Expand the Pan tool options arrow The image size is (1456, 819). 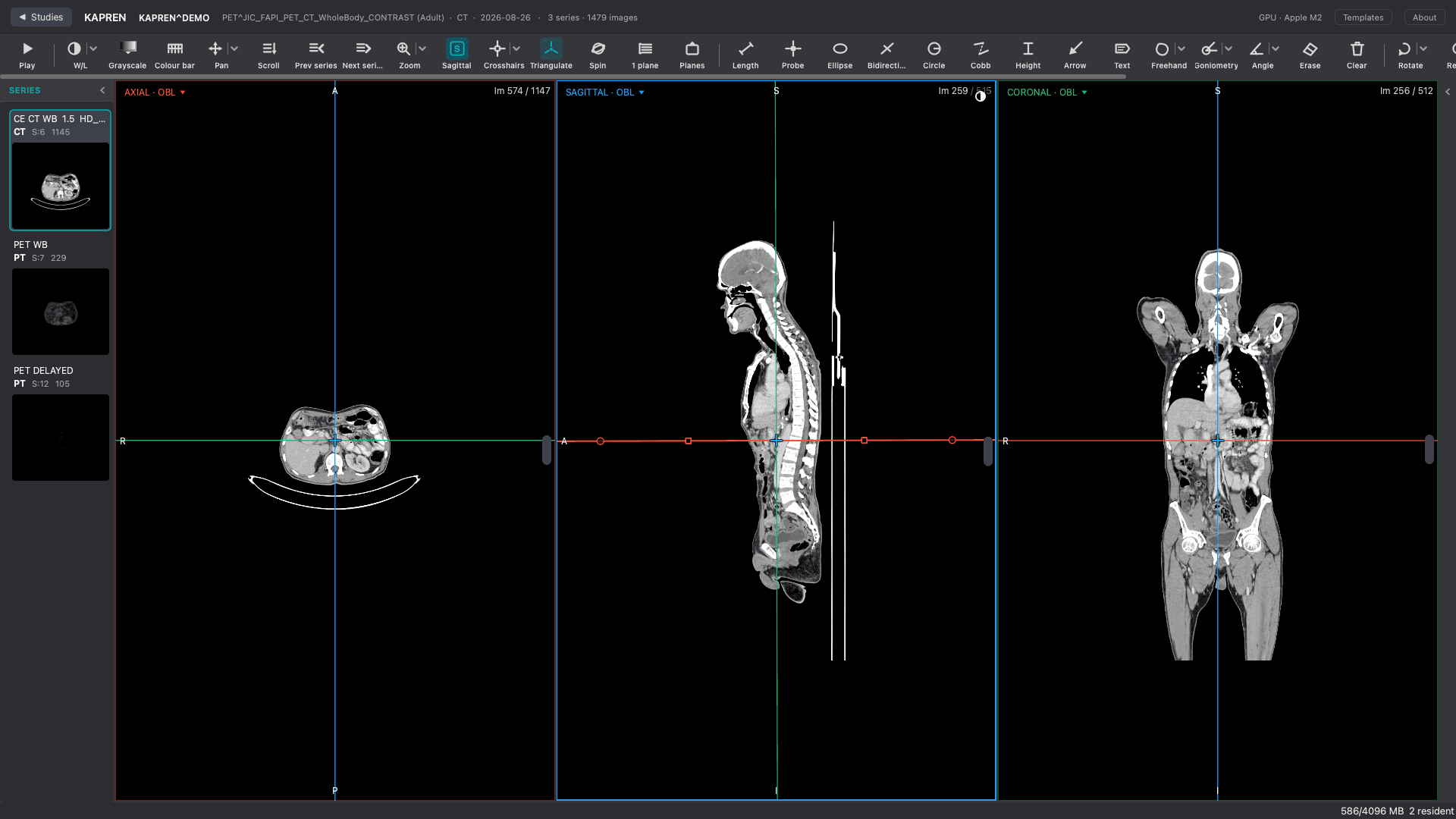point(234,49)
